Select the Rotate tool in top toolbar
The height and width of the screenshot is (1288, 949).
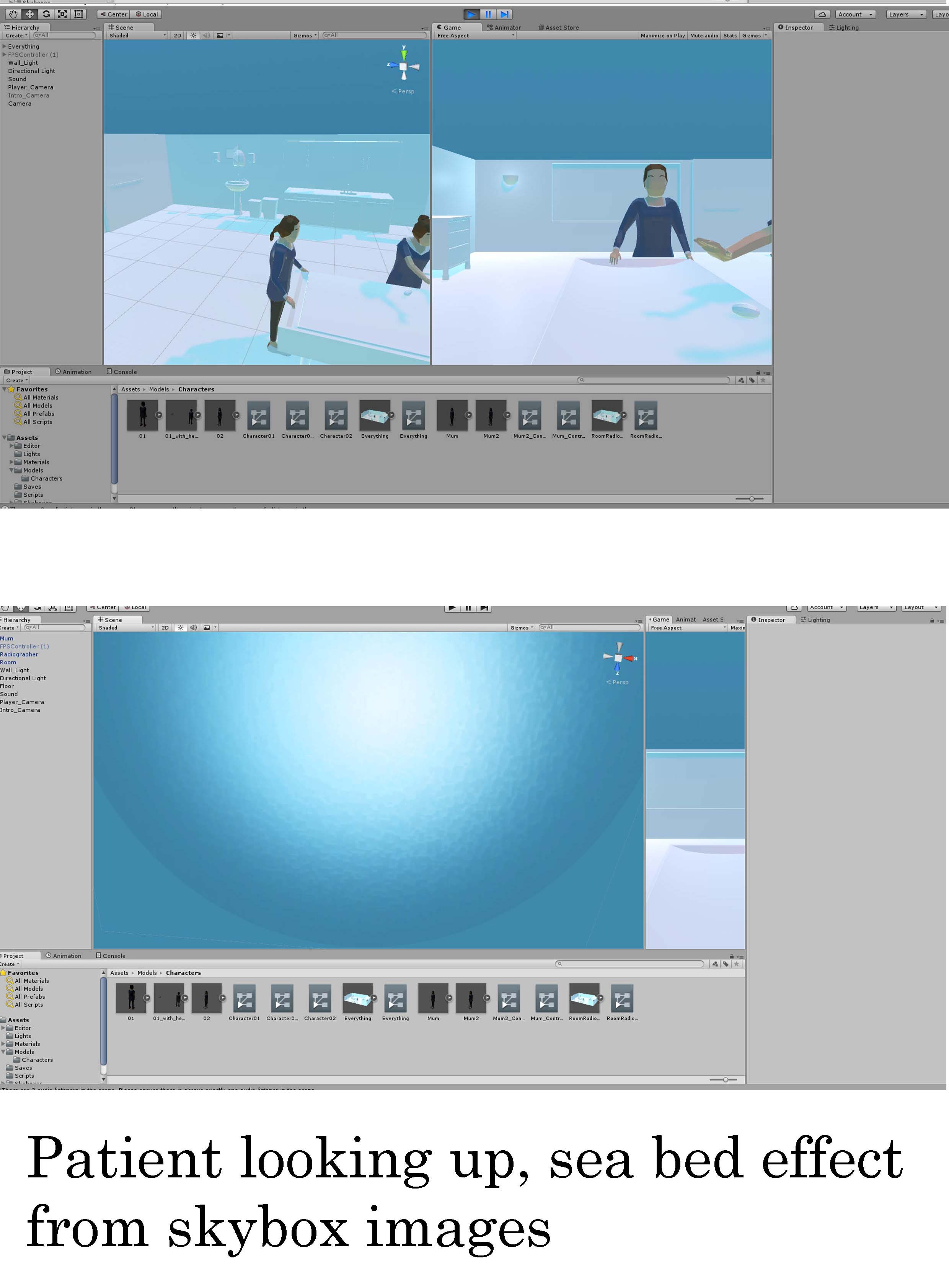coord(46,15)
